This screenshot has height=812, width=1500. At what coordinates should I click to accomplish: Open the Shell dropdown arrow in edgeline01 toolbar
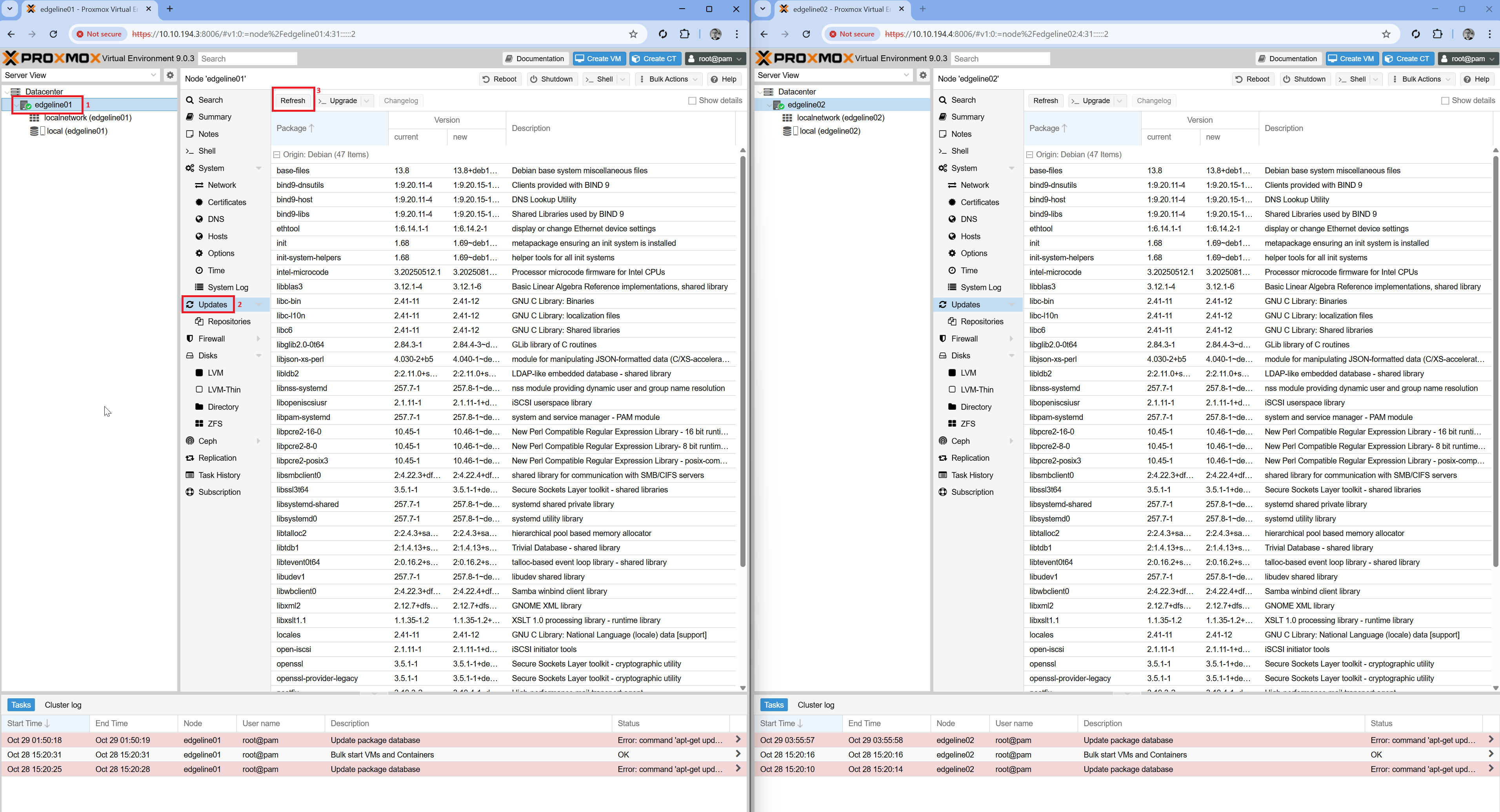pos(623,79)
